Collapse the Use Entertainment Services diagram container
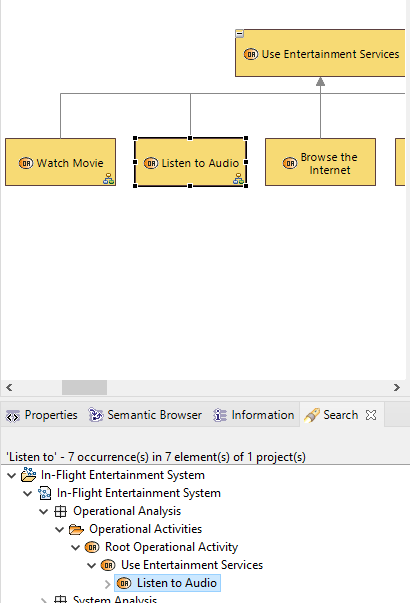The height and width of the screenshot is (603, 410). pos(240,34)
